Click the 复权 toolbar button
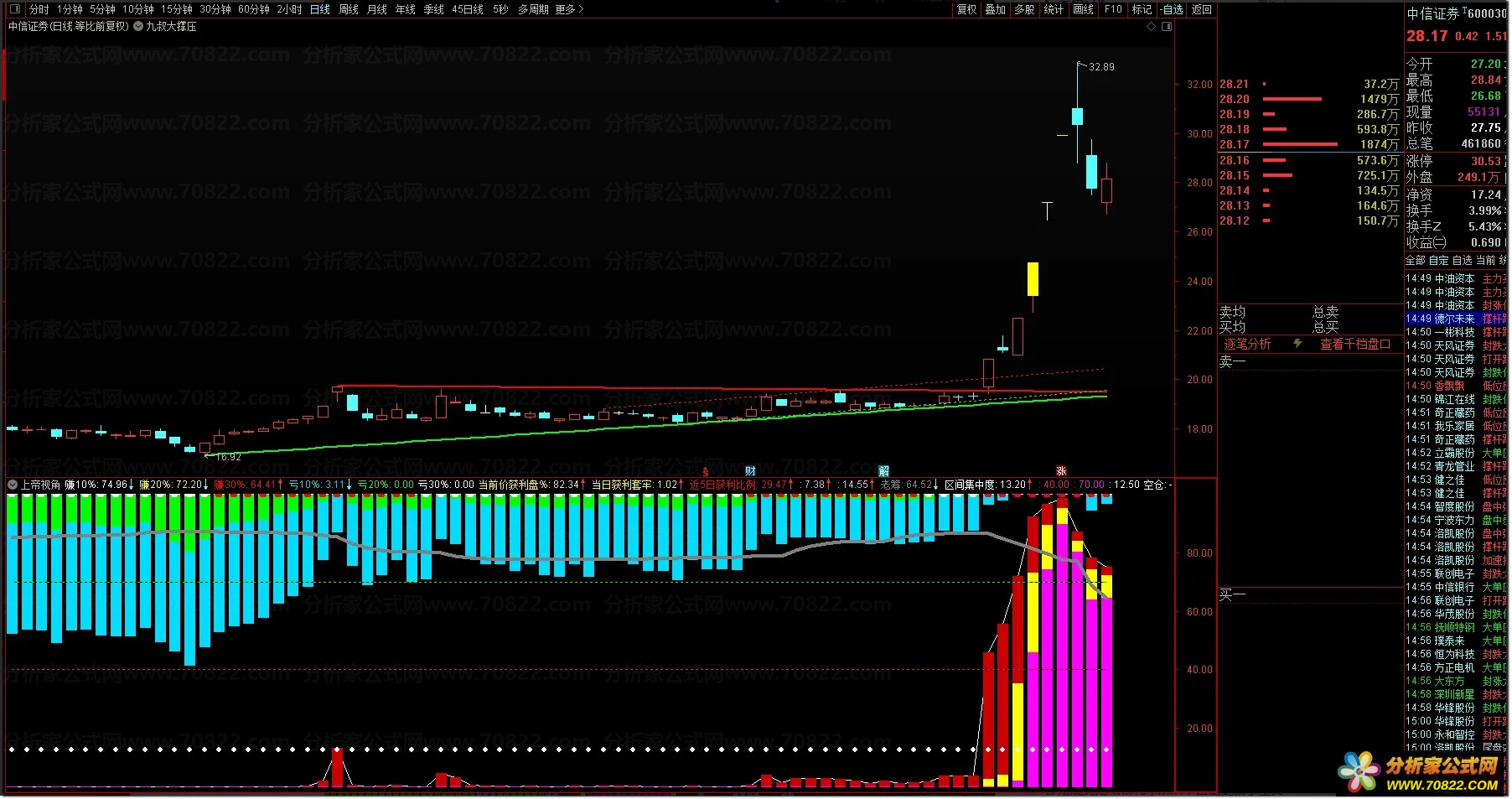1512x799 pixels. pyautogui.click(x=967, y=9)
